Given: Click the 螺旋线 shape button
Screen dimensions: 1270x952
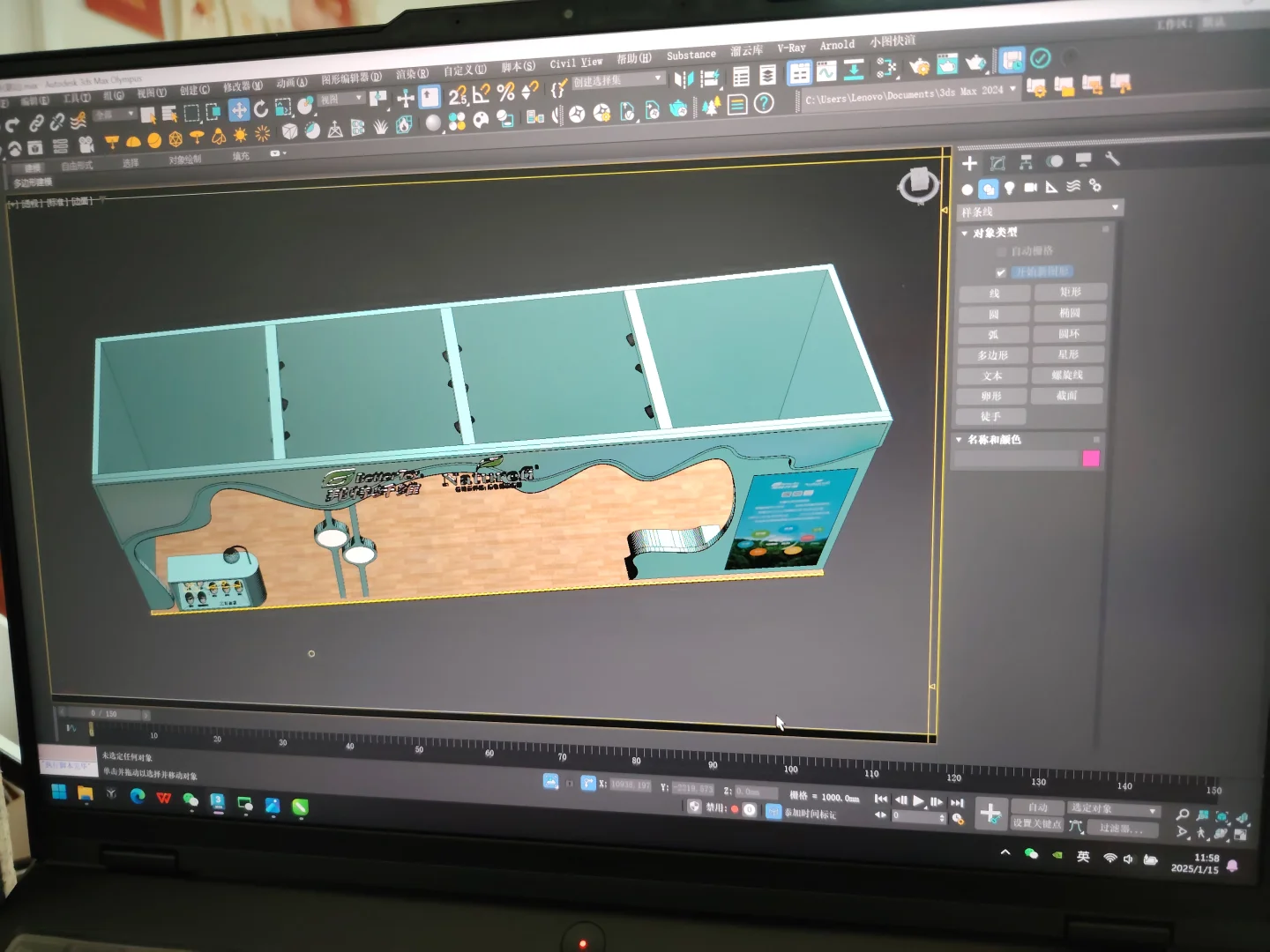Looking at the screenshot, I should [1067, 375].
